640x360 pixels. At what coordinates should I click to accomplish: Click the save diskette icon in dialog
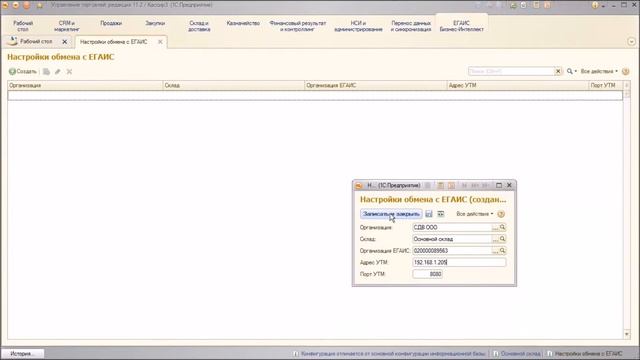429,214
